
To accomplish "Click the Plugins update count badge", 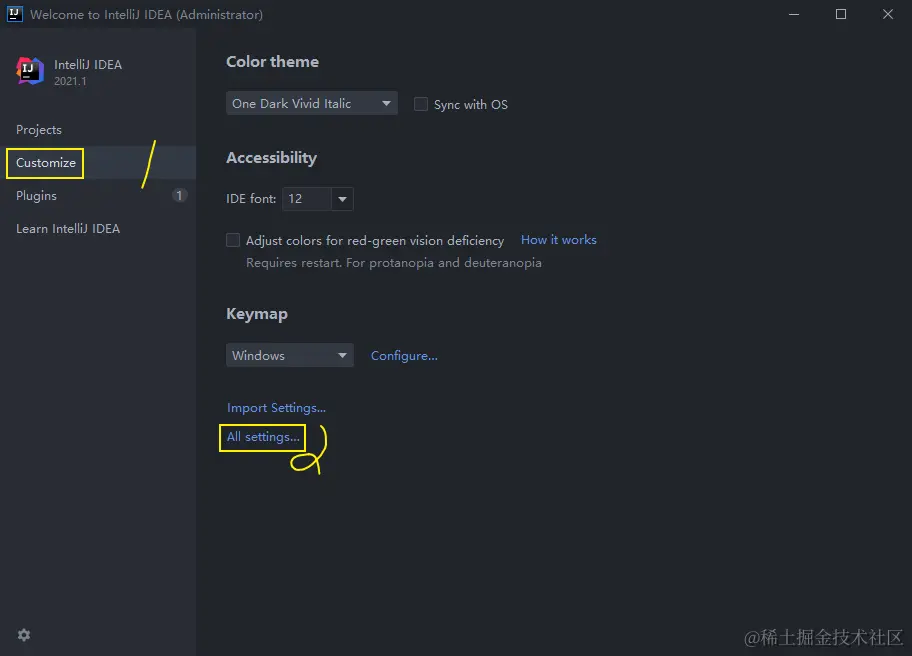I will [x=179, y=195].
